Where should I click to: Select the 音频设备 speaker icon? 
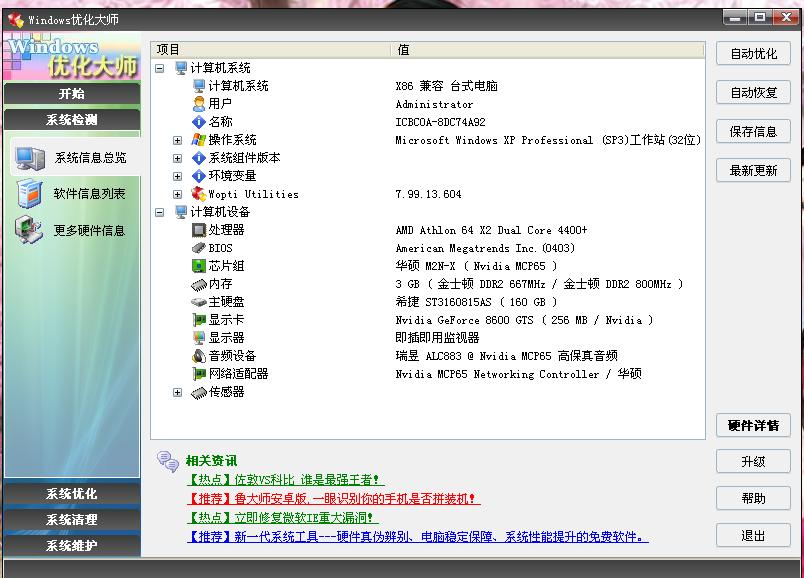[199, 356]
